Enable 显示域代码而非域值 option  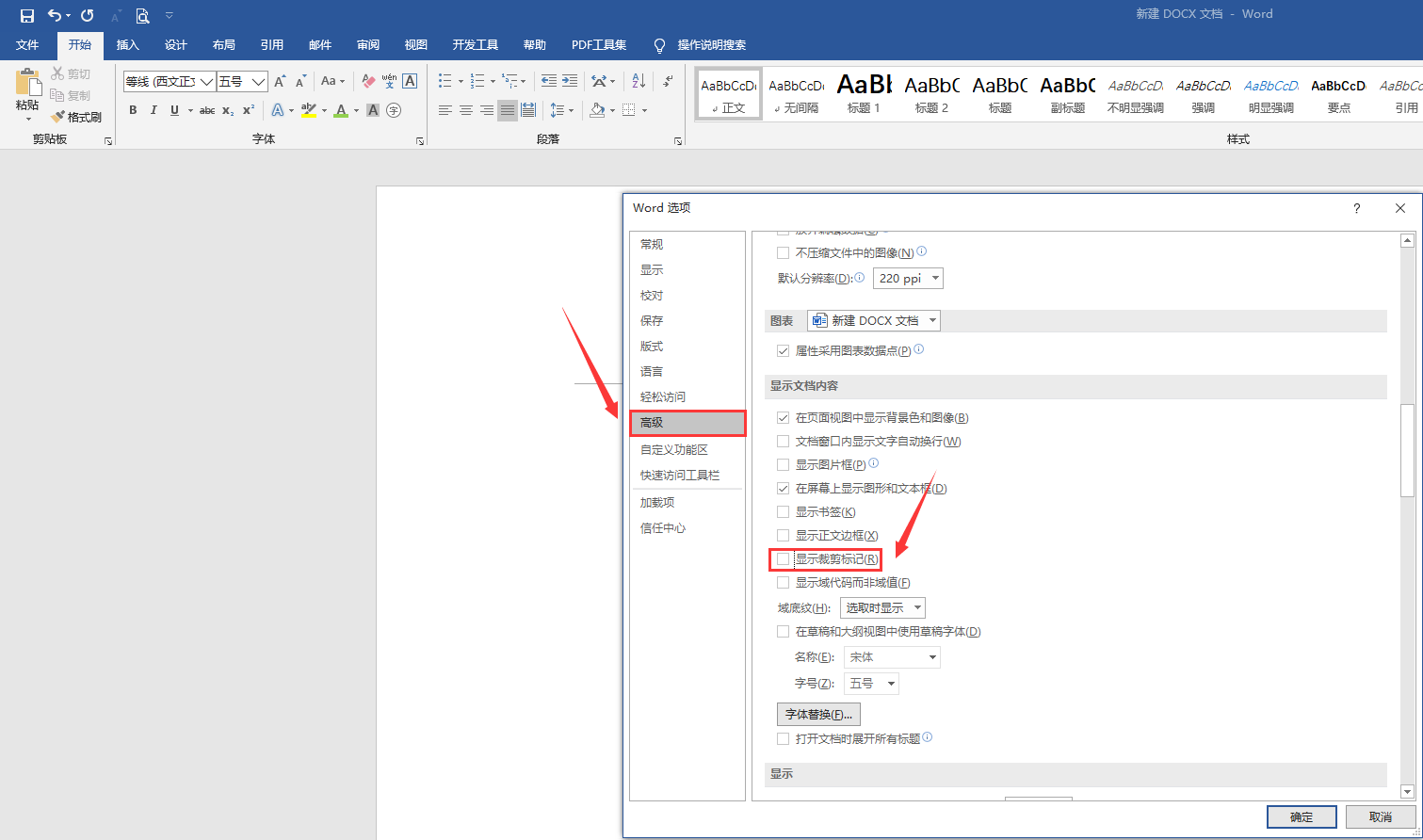tap(783, 583)
